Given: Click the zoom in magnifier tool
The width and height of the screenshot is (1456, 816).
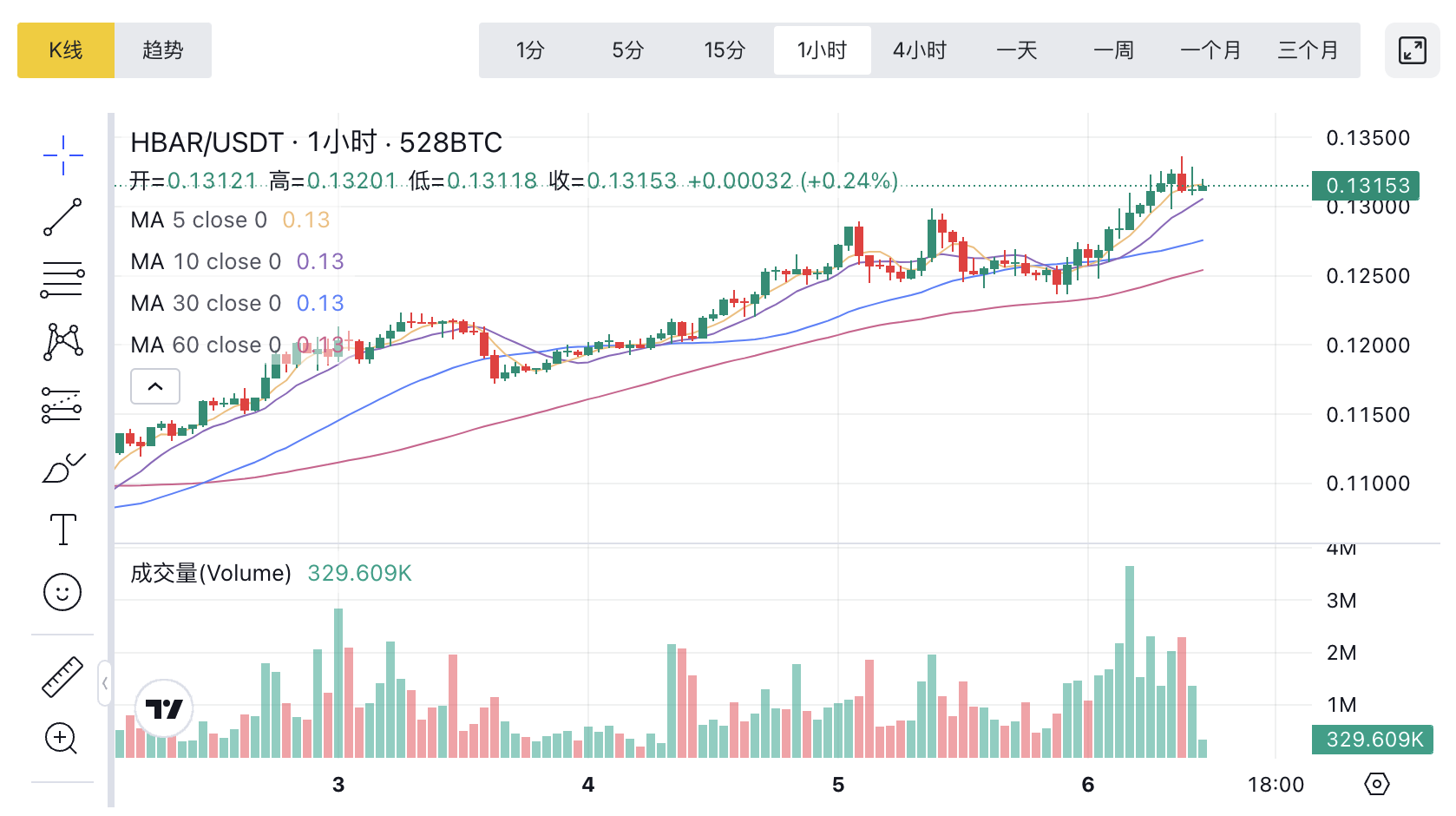Looking at the screenshot, I should 62,739.
